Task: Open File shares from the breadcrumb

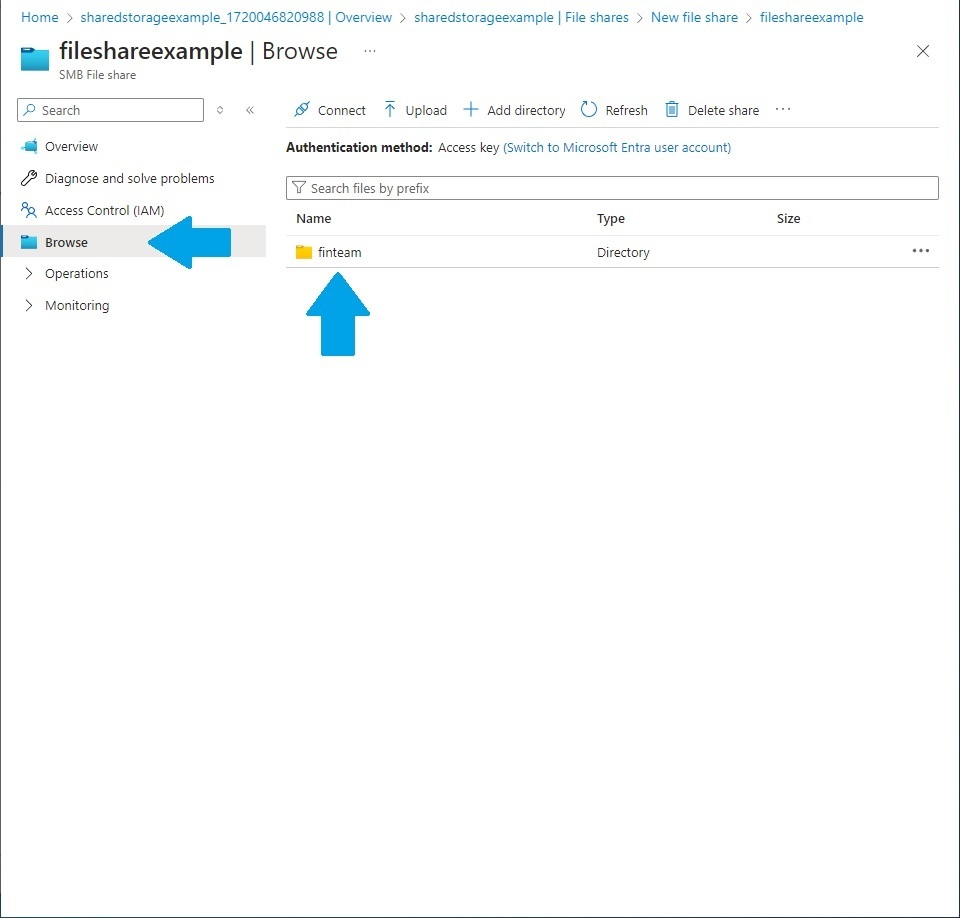Action: [597, 17]
